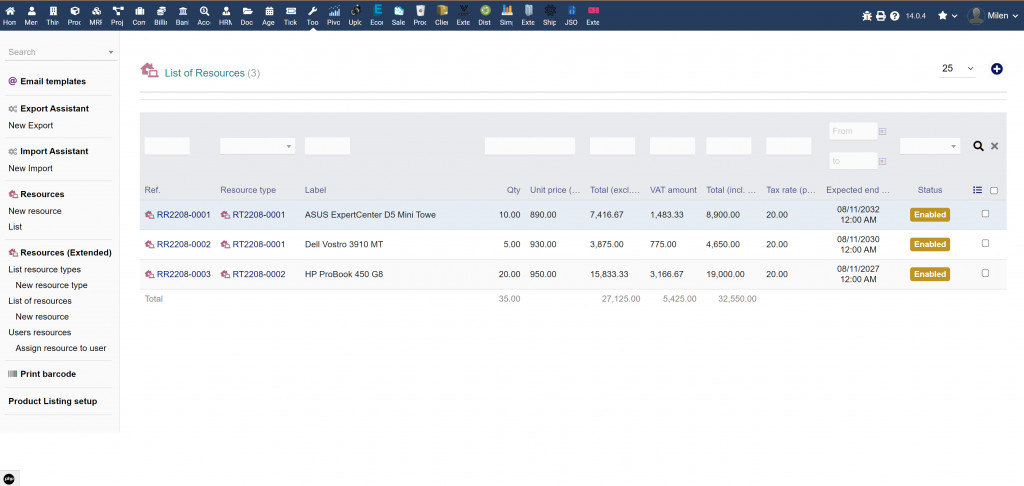Open the From date calendar picker icon
This screenshot has width=1024, height=486.
pos(882,131)
